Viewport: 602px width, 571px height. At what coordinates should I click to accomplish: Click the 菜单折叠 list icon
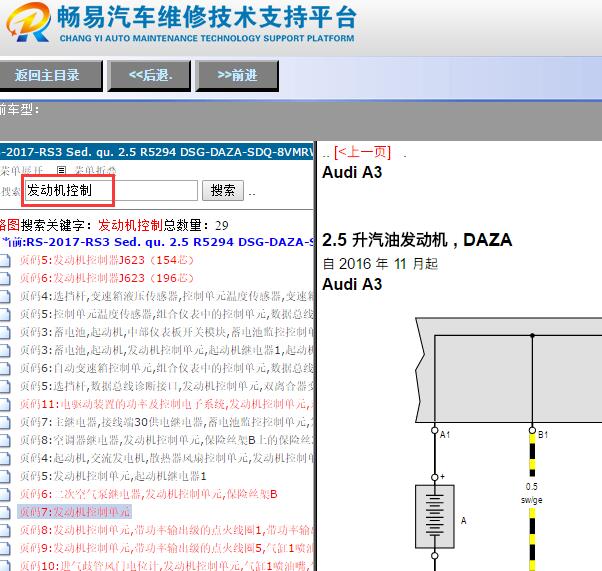pos(61,170)
